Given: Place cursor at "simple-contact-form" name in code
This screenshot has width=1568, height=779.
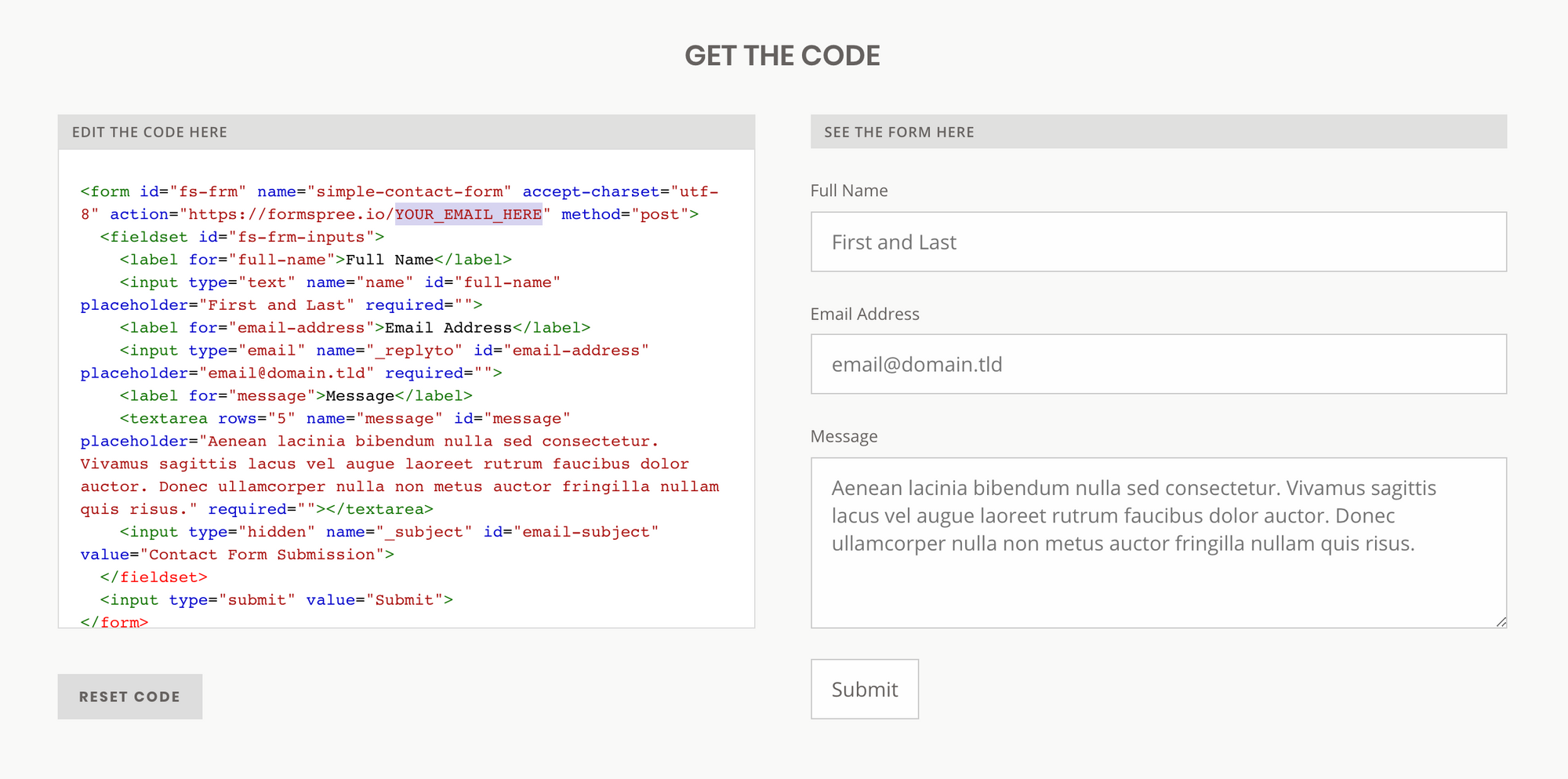Looking at the screenshot, I should click(409, 191).
